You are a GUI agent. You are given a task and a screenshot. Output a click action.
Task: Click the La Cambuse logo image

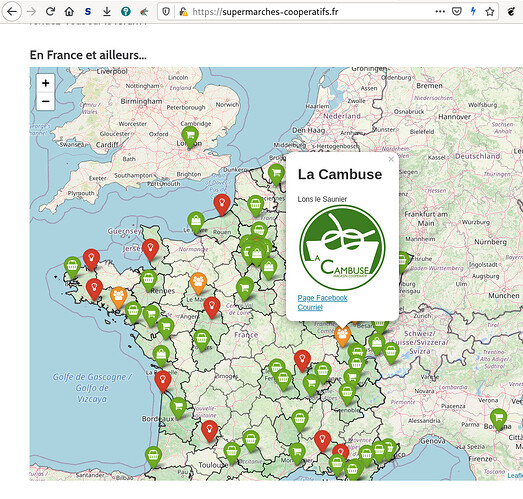[342, 248]
